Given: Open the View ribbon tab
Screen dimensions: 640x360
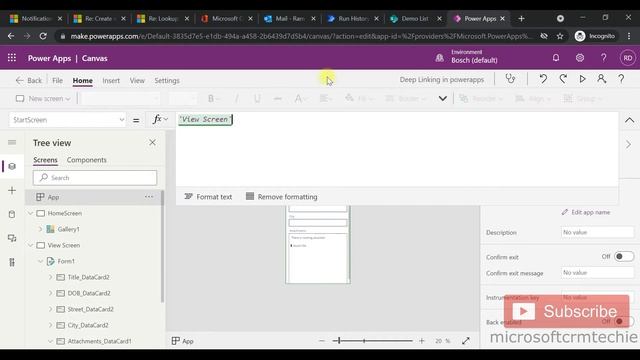Looking at the screenshot, I should (x=137, y=80).
